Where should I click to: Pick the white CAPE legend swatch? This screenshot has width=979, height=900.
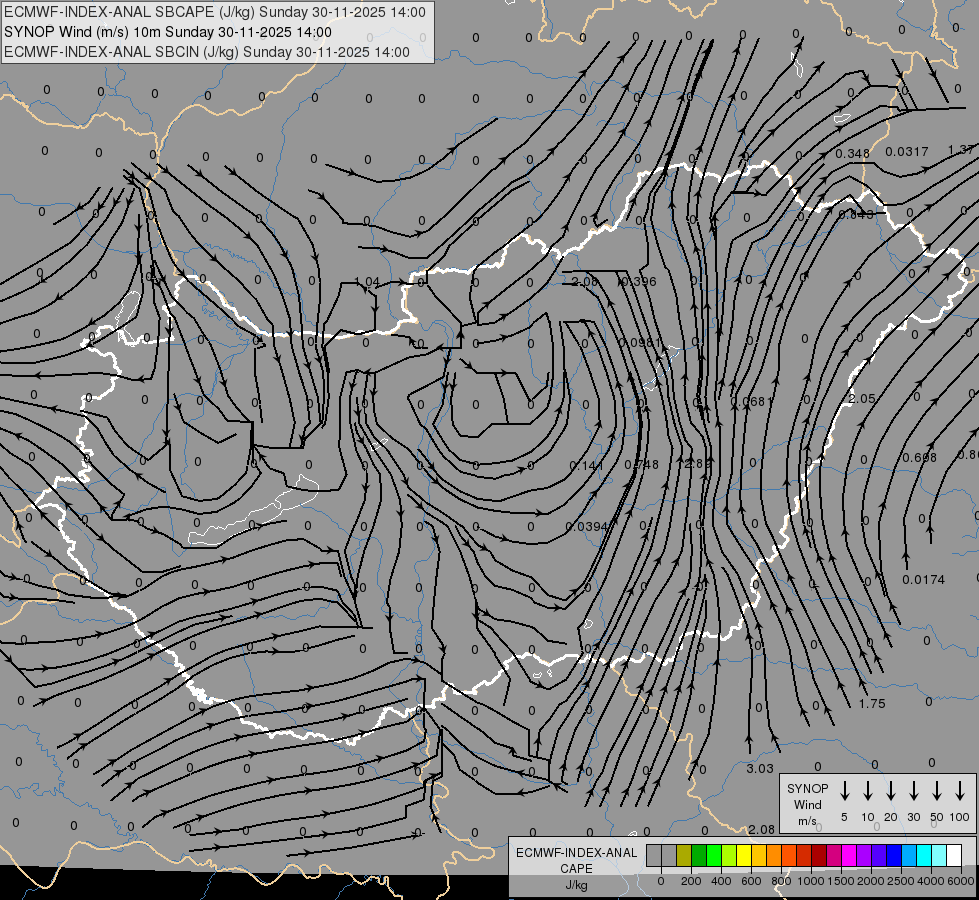953,856
